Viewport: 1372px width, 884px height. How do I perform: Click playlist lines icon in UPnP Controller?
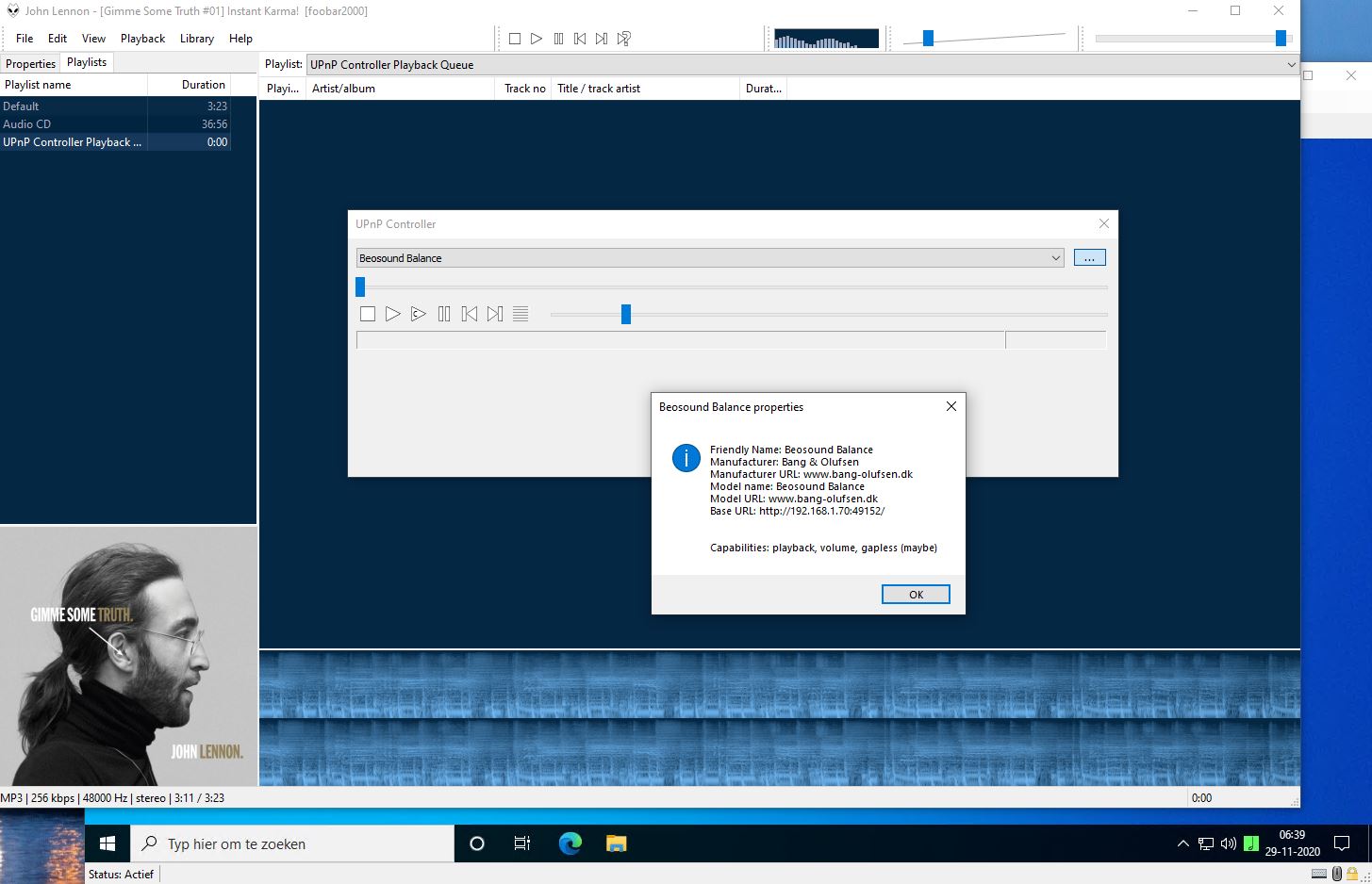coord(521,314)
